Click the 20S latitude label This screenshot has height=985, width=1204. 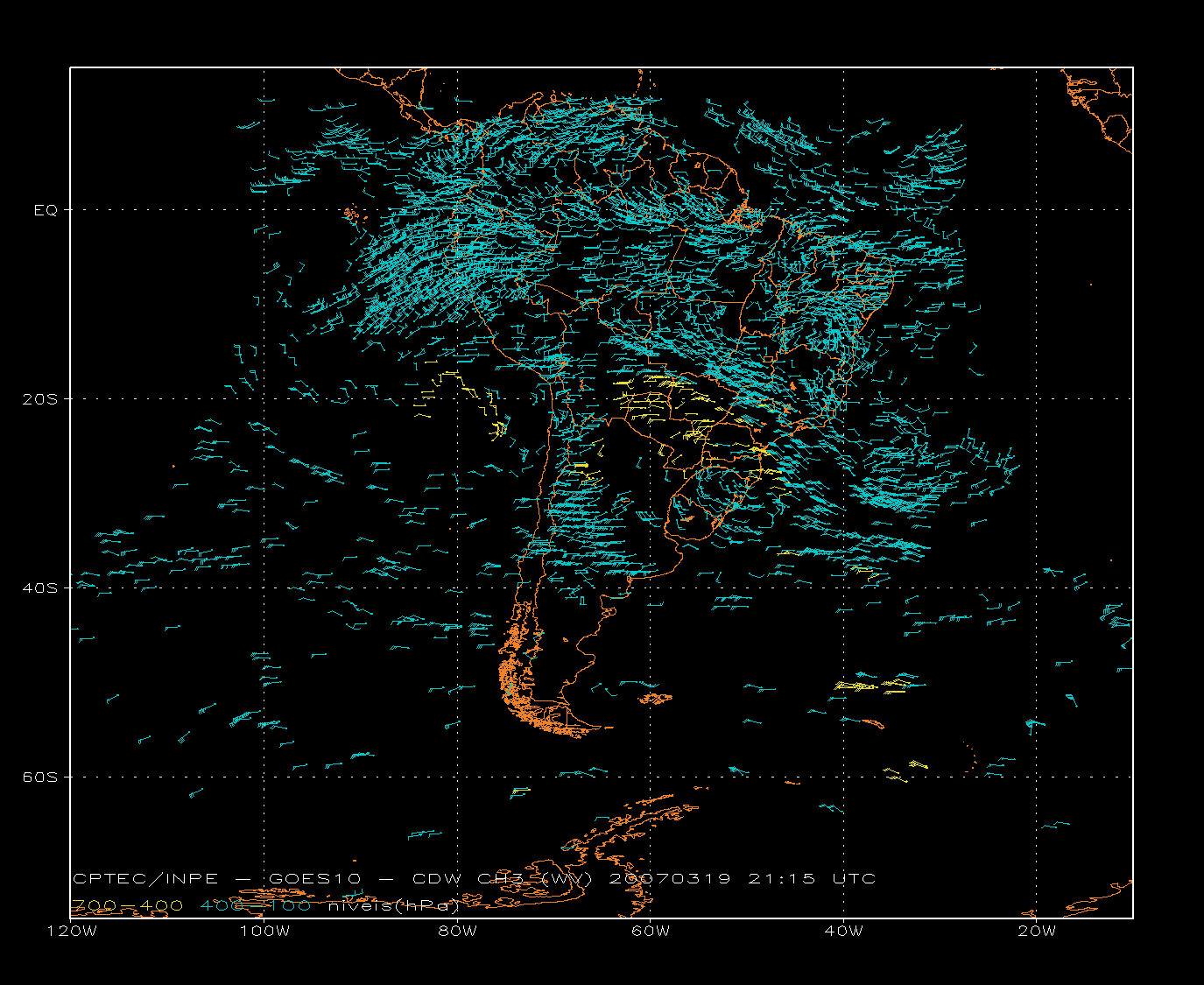click(x=40, y=399)
